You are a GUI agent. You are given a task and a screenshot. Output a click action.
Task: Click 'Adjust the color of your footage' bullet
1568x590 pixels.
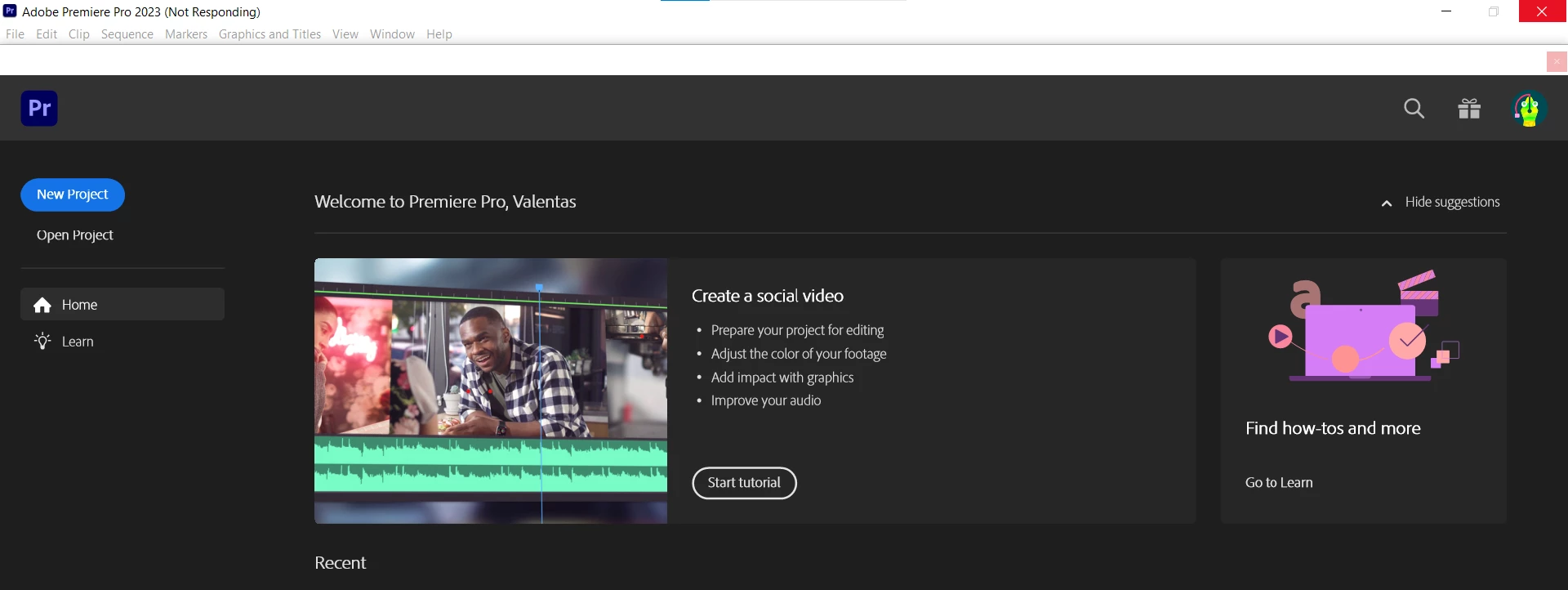tap(799, 354)
